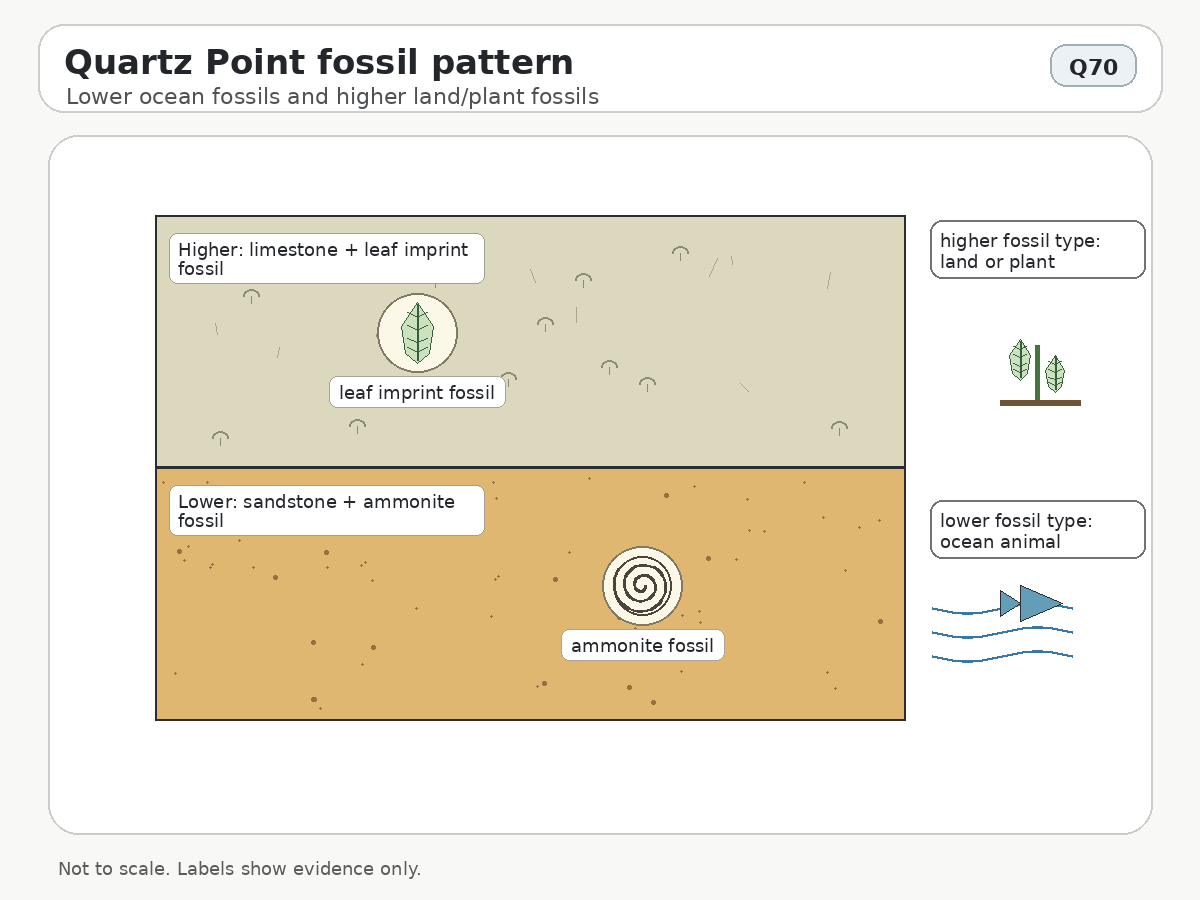Click the leaf imprint fossil circle icon
The image size is (1200, 900).
click(417, 333)
